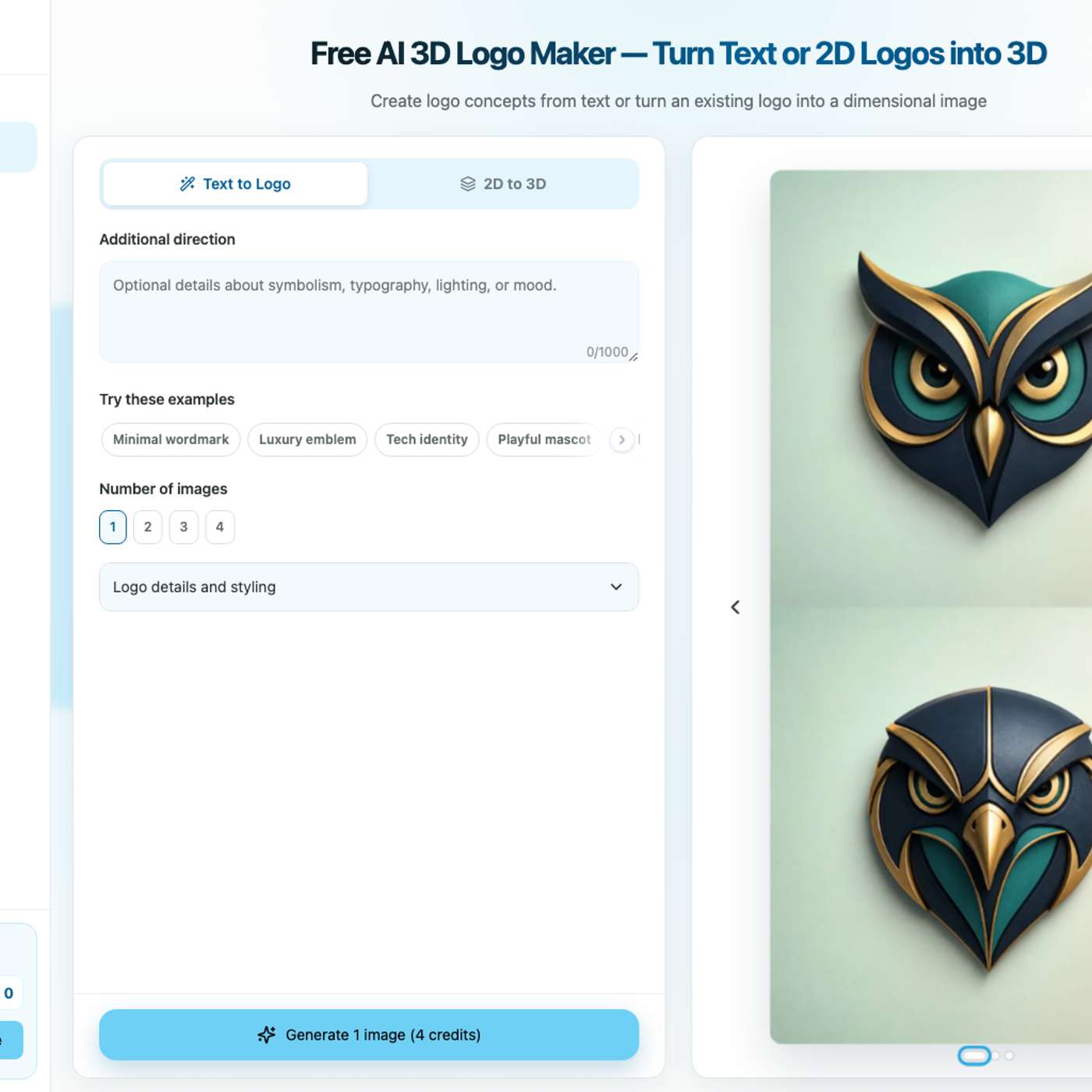Viewport: 1092px width, 1092px height.
Task: Apply the Playful mascot example
Action: [x=544, y=440]
